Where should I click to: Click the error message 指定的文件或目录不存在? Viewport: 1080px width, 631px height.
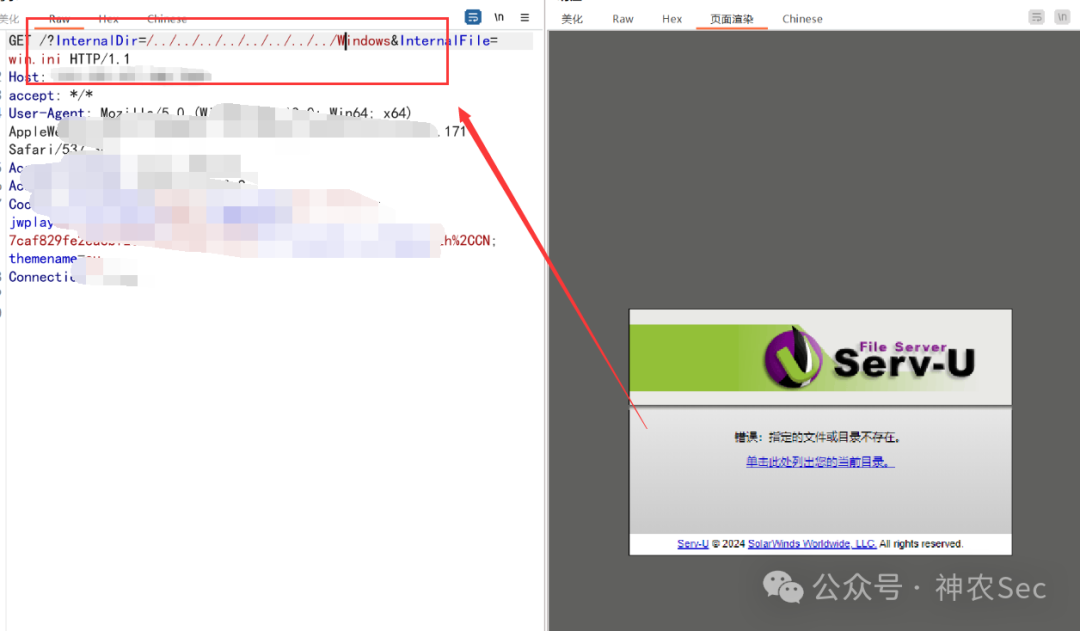pyautogui.click(x=818, y=437)
